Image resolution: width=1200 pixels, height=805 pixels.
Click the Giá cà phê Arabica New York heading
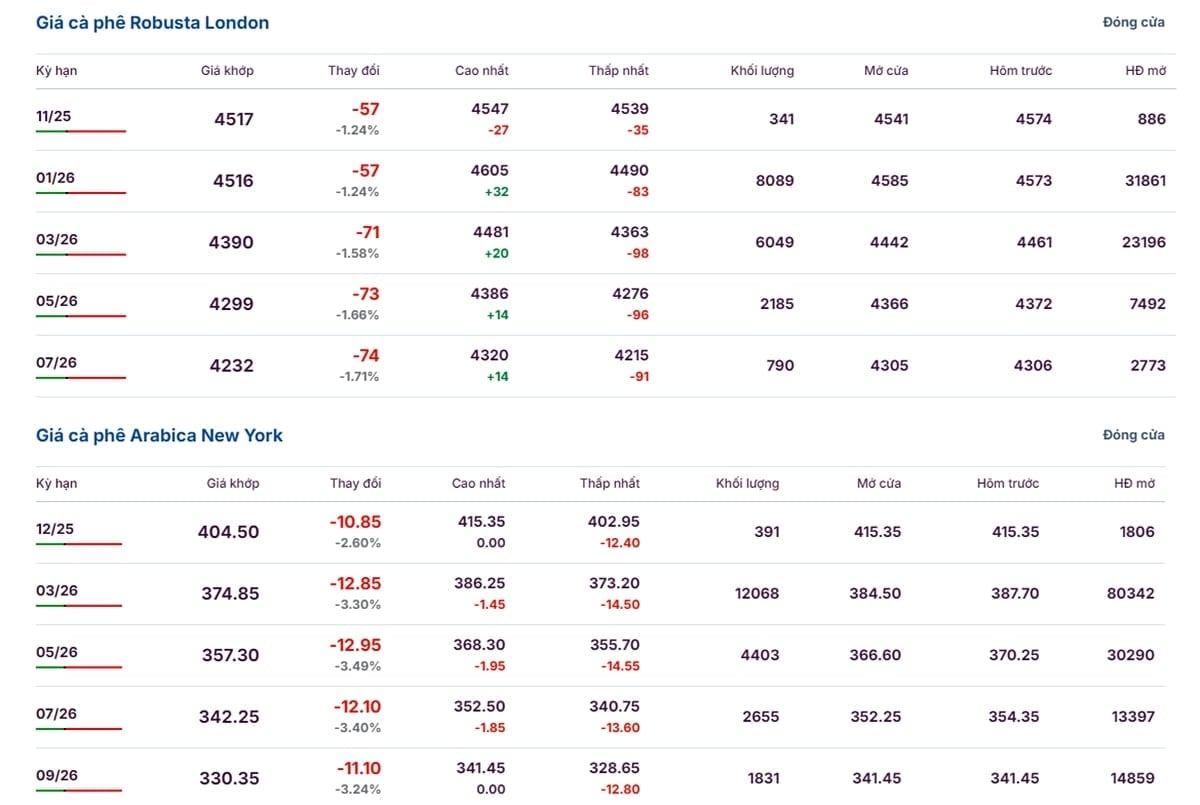159,435
